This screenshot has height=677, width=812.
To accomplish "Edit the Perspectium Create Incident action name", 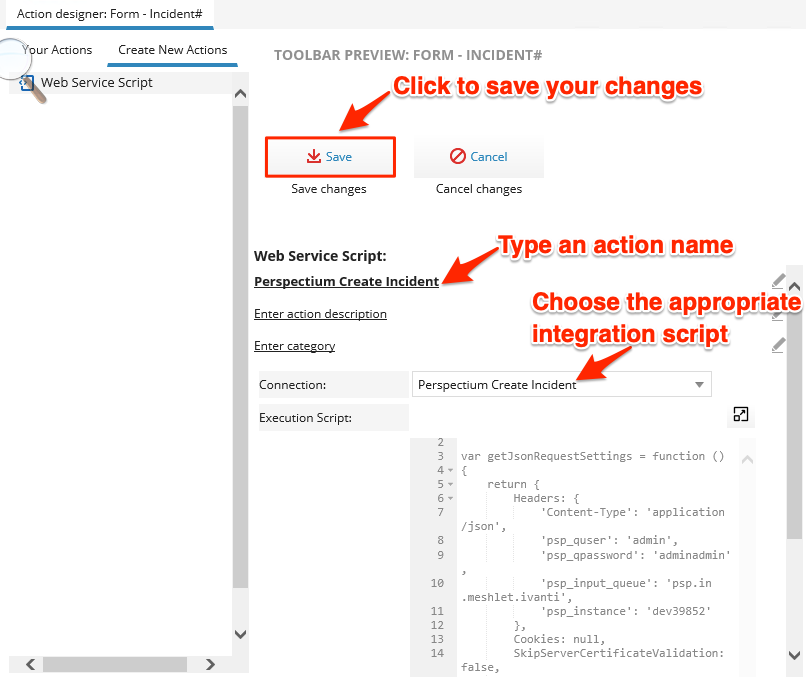I will (x=346, y=281).
